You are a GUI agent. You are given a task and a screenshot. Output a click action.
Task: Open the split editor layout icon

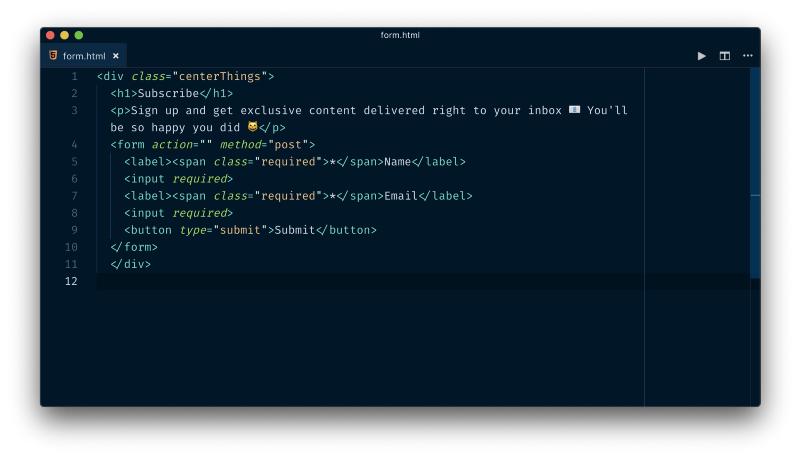pyautogui.click(x=724, y=56)
